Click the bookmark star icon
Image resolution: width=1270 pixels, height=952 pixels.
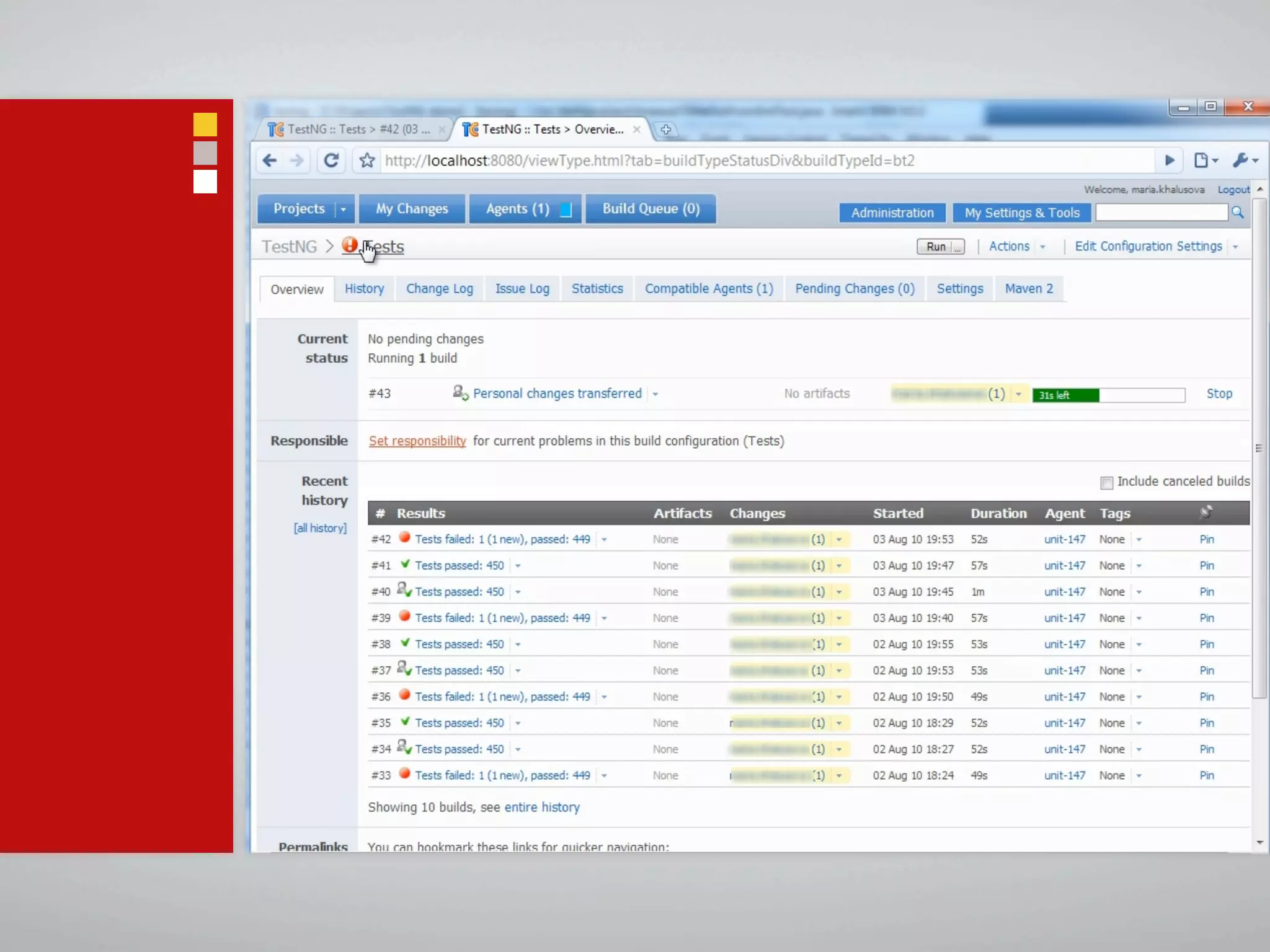coord(367,161)
